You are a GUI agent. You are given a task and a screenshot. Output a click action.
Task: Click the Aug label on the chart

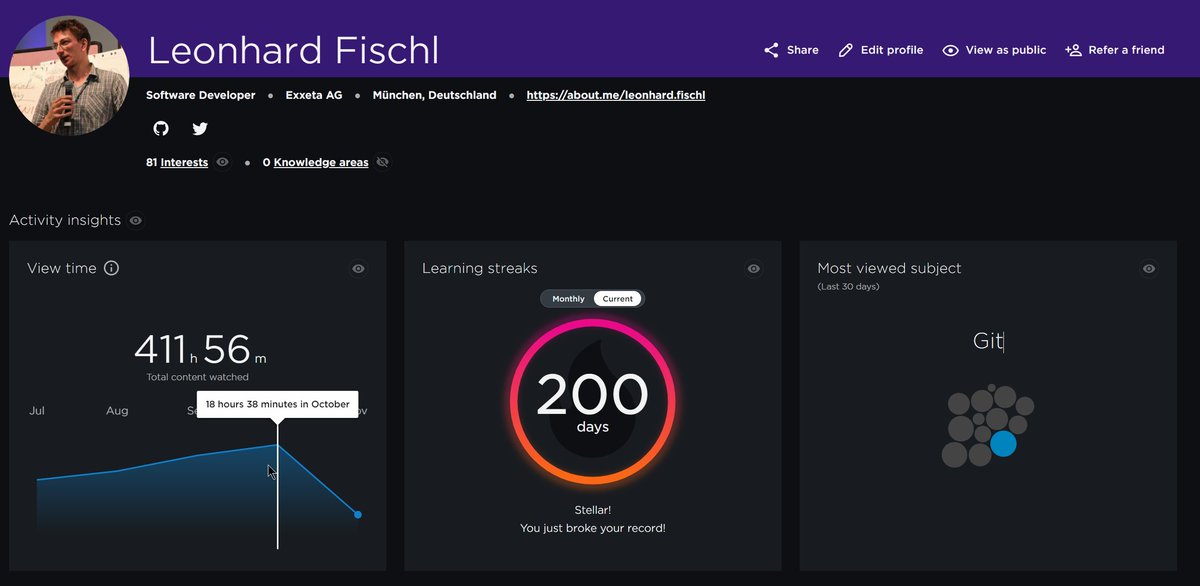[x=117, y=411]
